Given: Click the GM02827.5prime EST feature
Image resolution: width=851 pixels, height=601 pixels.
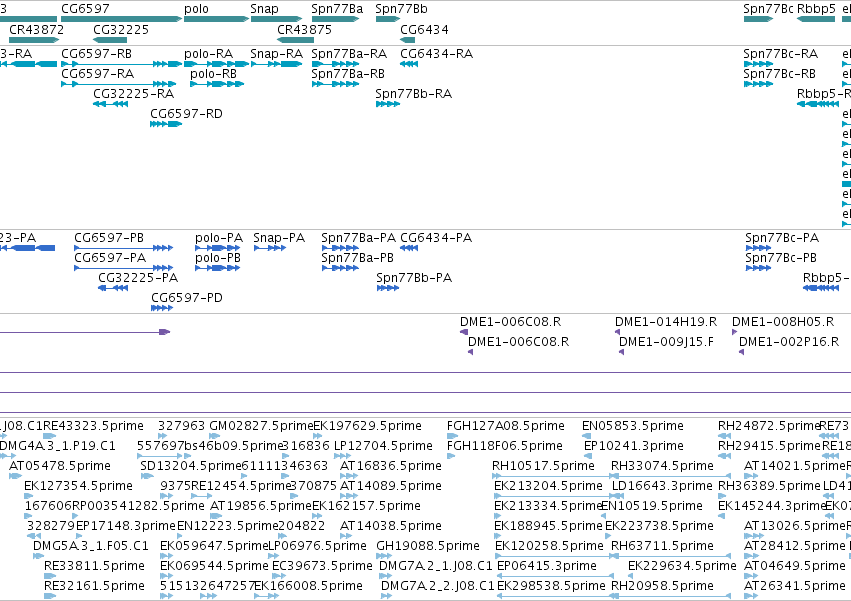Looking at the screenshot, I should pyautogui.click(x=215, y=436).
